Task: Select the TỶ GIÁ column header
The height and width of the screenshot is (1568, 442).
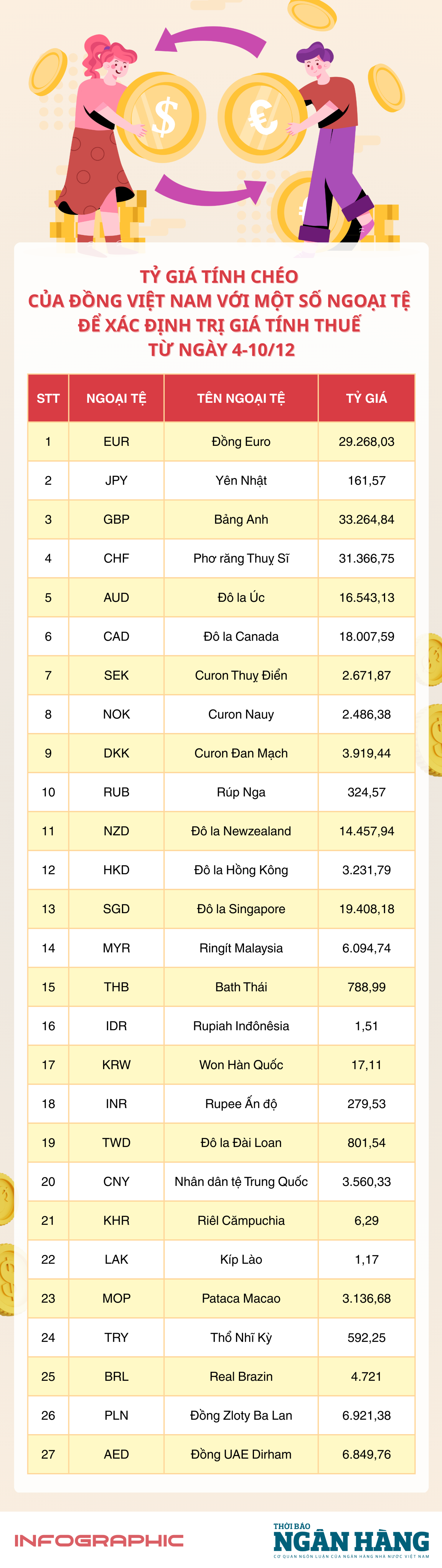Action: pyautogui.click(x=366, y=398)
